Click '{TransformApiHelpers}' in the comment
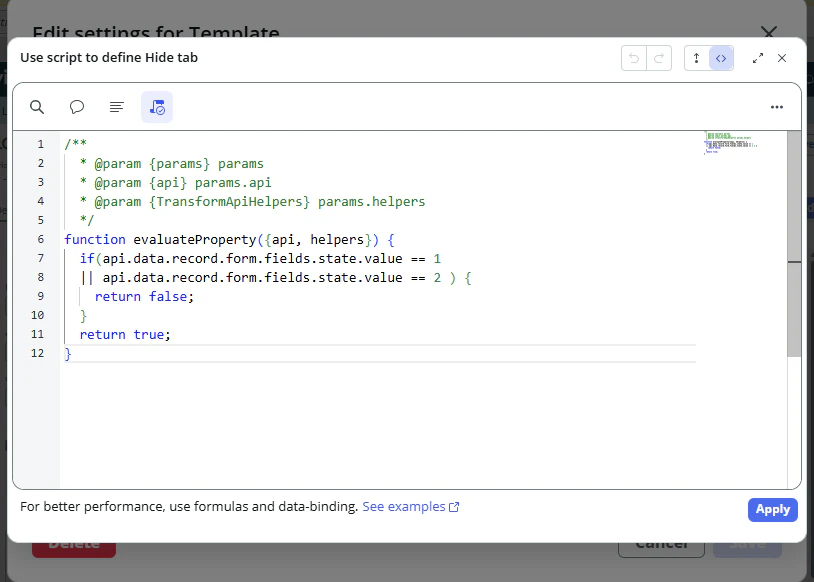The image size is (814, 582). (229, 201)
